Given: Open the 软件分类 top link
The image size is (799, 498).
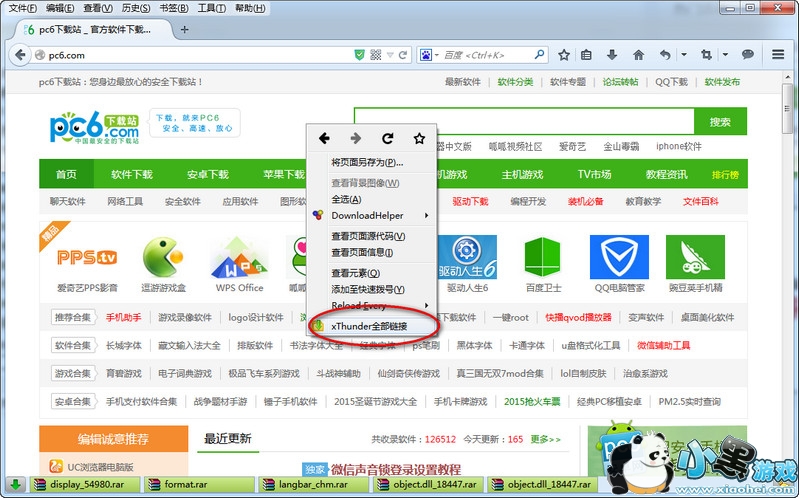Looking at the screenshot, I should coord(515,82).
